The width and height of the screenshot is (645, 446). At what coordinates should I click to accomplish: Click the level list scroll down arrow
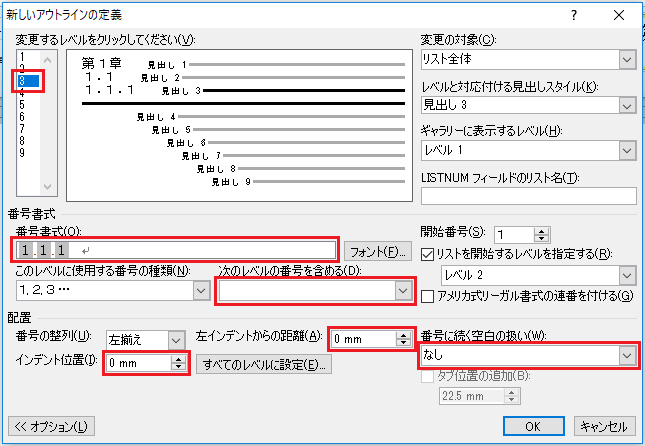pyautogui.click(x=48, y=186)
